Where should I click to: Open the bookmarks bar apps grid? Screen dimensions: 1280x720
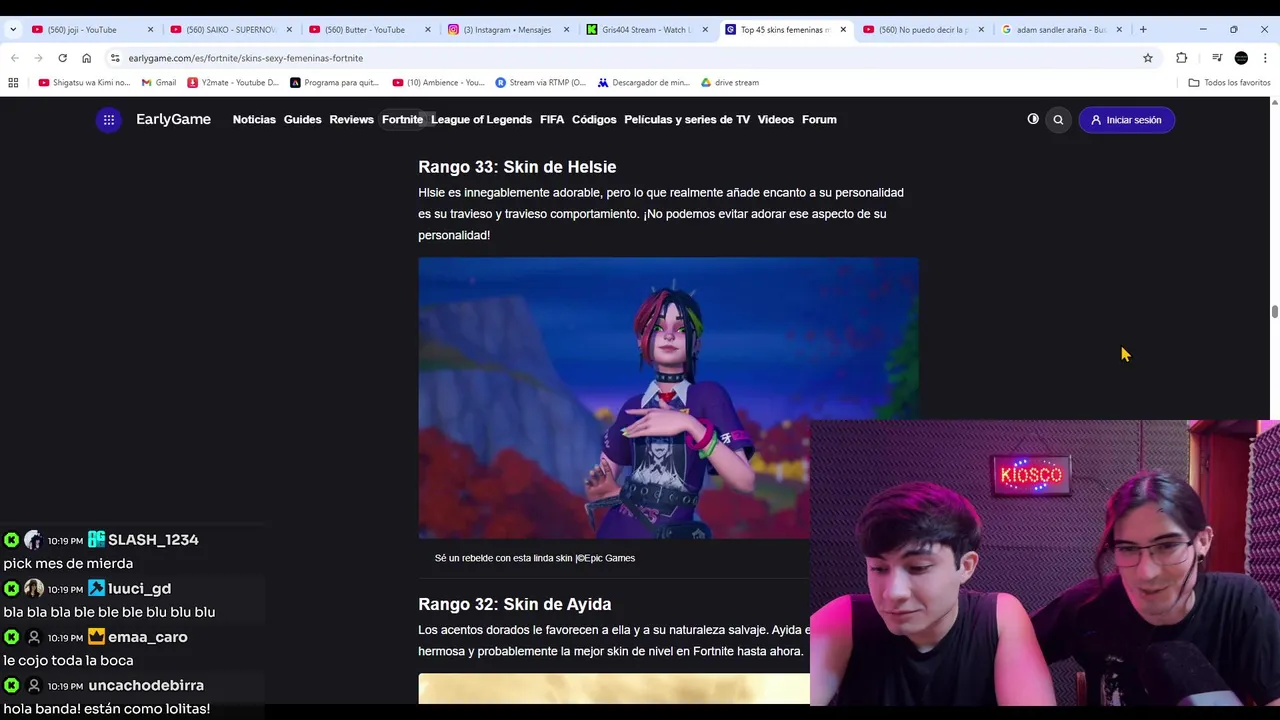[x=13, y=83]
